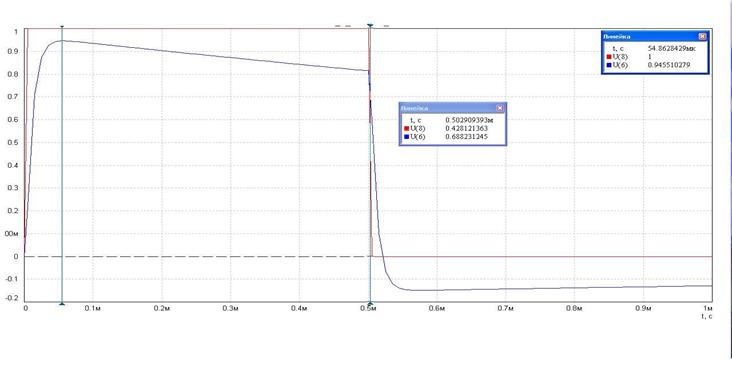732x390 pixels.
Task: Close the ruler window showing 54.8628429мк
Action: coord(702,36)
